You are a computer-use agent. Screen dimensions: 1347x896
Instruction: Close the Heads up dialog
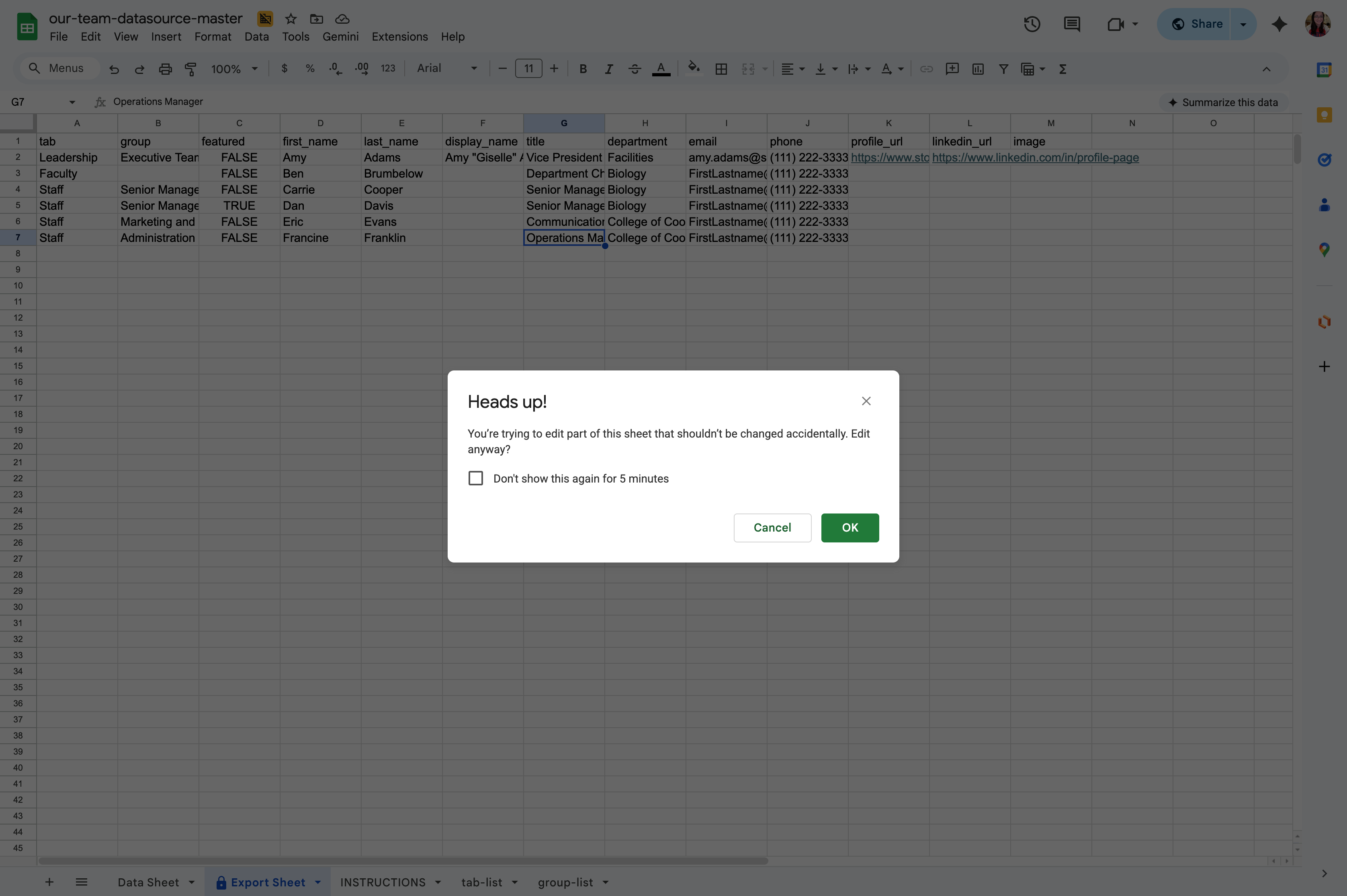866,401
